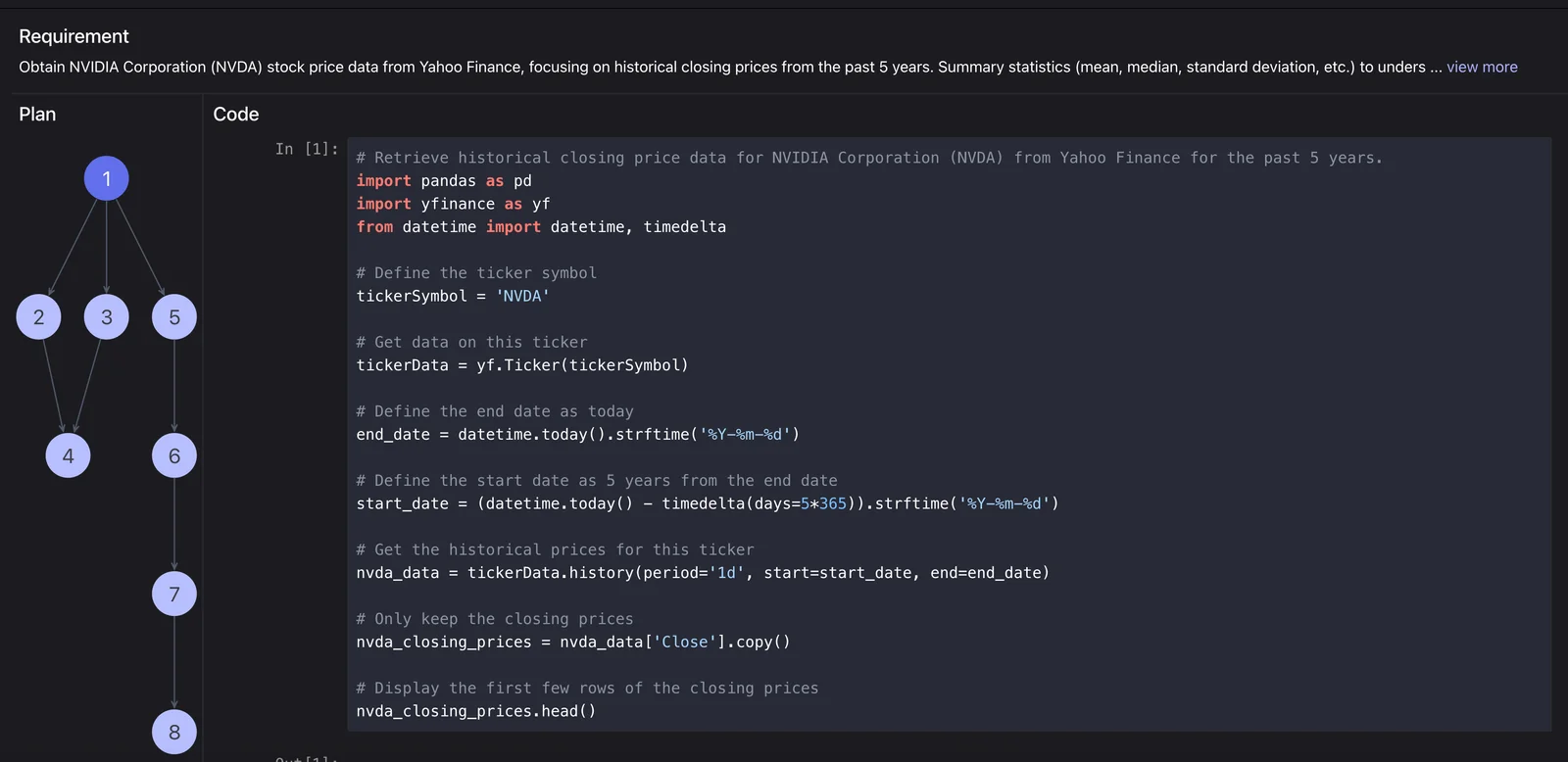Select plan step node 1

(x=107, y=179)
